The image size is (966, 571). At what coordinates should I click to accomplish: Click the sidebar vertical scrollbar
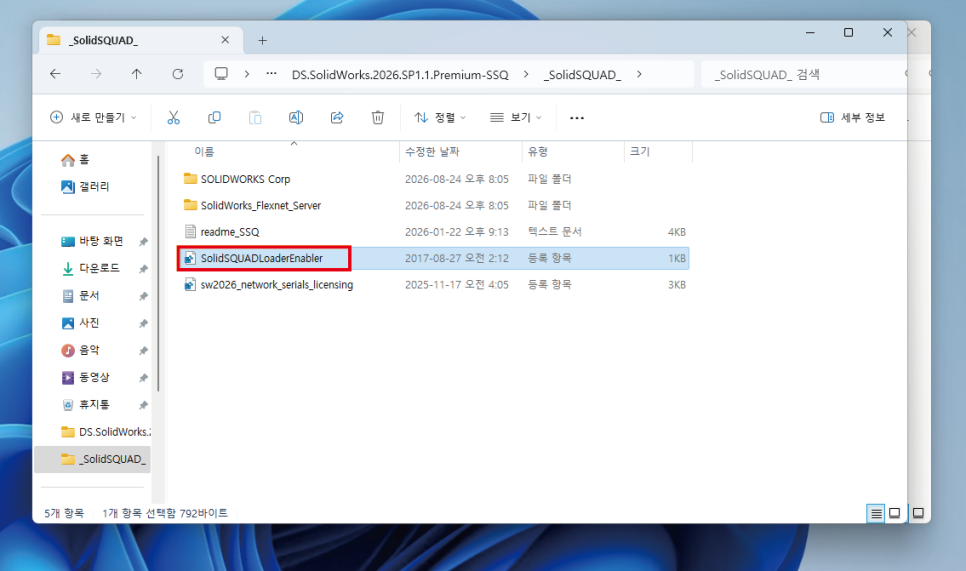click(x=158, y=273)
